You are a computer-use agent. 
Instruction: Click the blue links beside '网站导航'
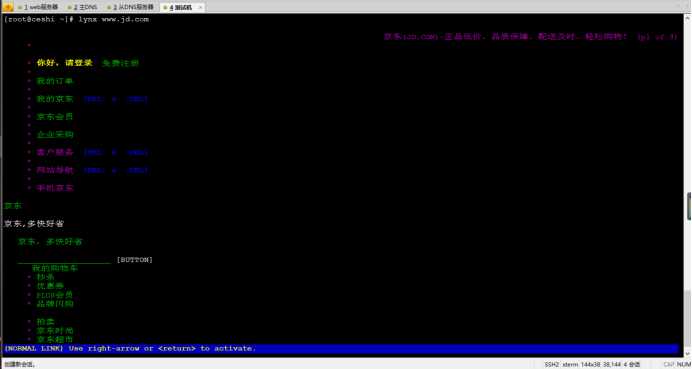click(116, 170)
